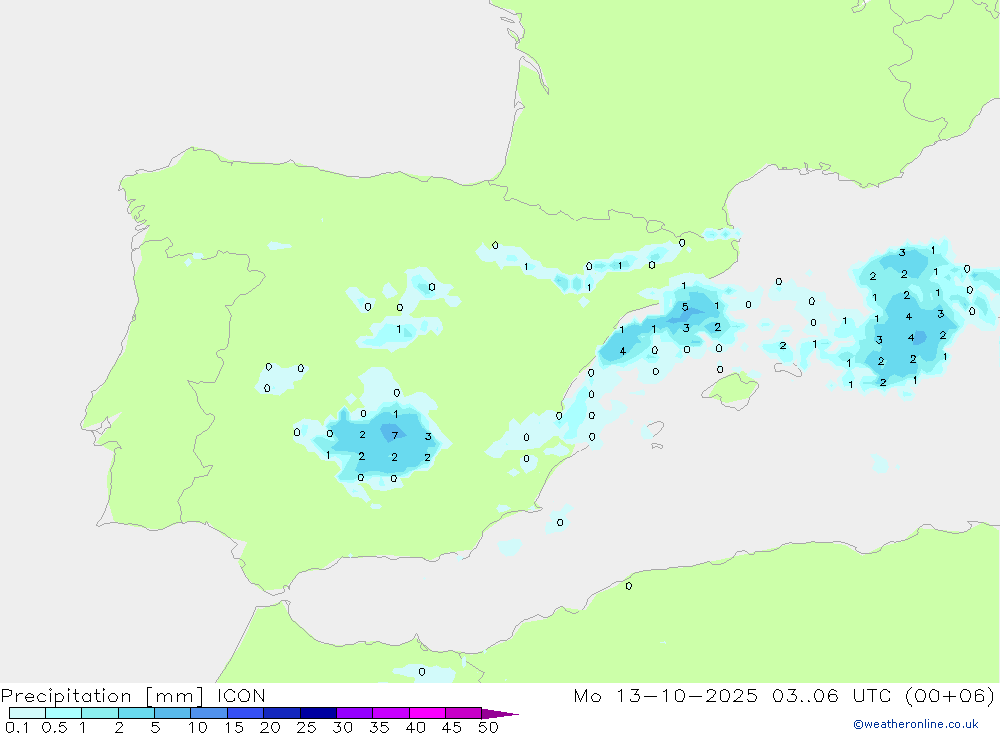Click the "0.1" legend scale label

pyautogui.click(x=17, y=727)
